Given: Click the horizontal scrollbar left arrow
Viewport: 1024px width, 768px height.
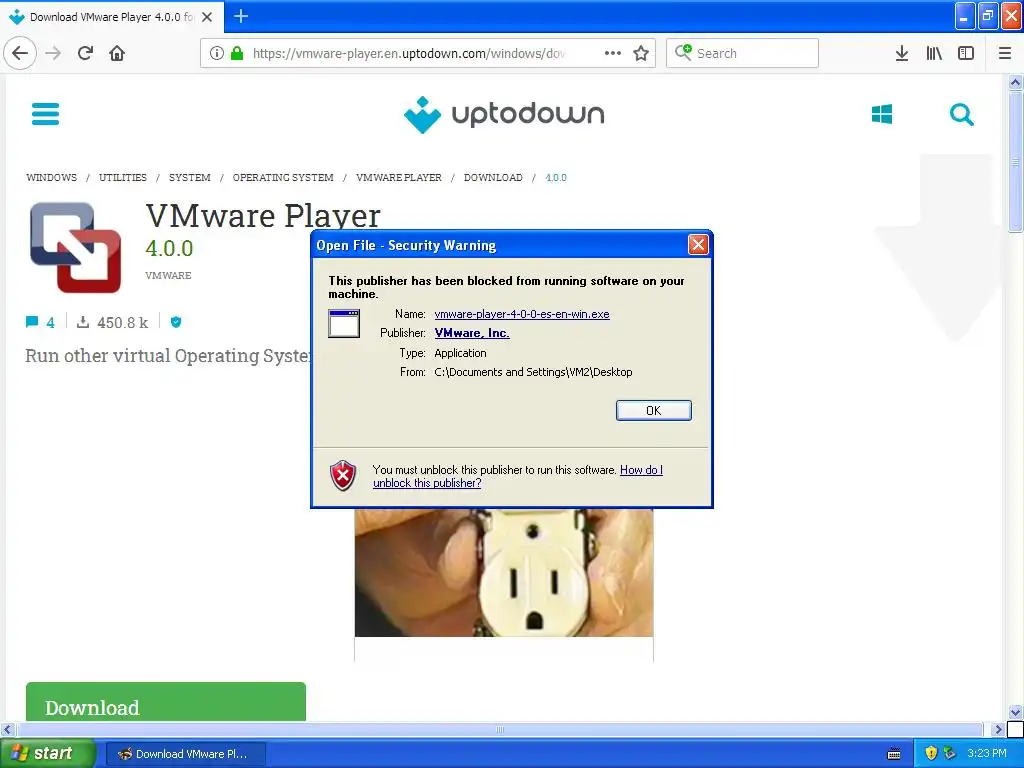Looking at the screenshot, I should click(8, 729).
